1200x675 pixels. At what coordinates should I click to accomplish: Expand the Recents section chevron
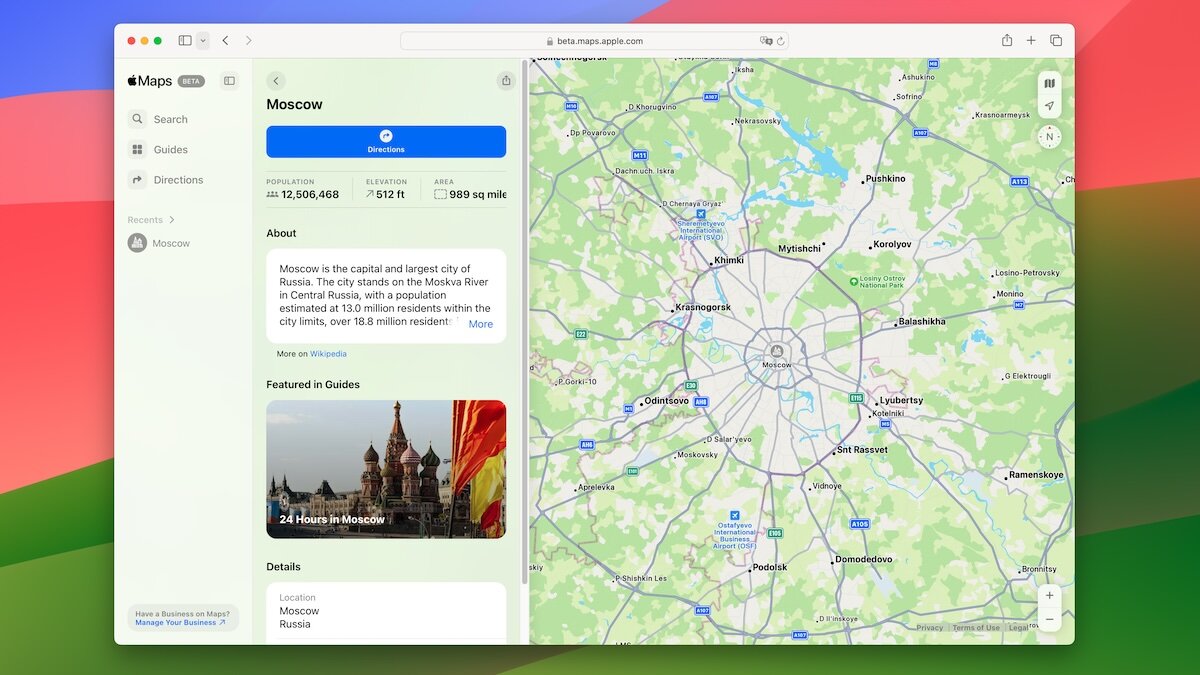point(172,220)
